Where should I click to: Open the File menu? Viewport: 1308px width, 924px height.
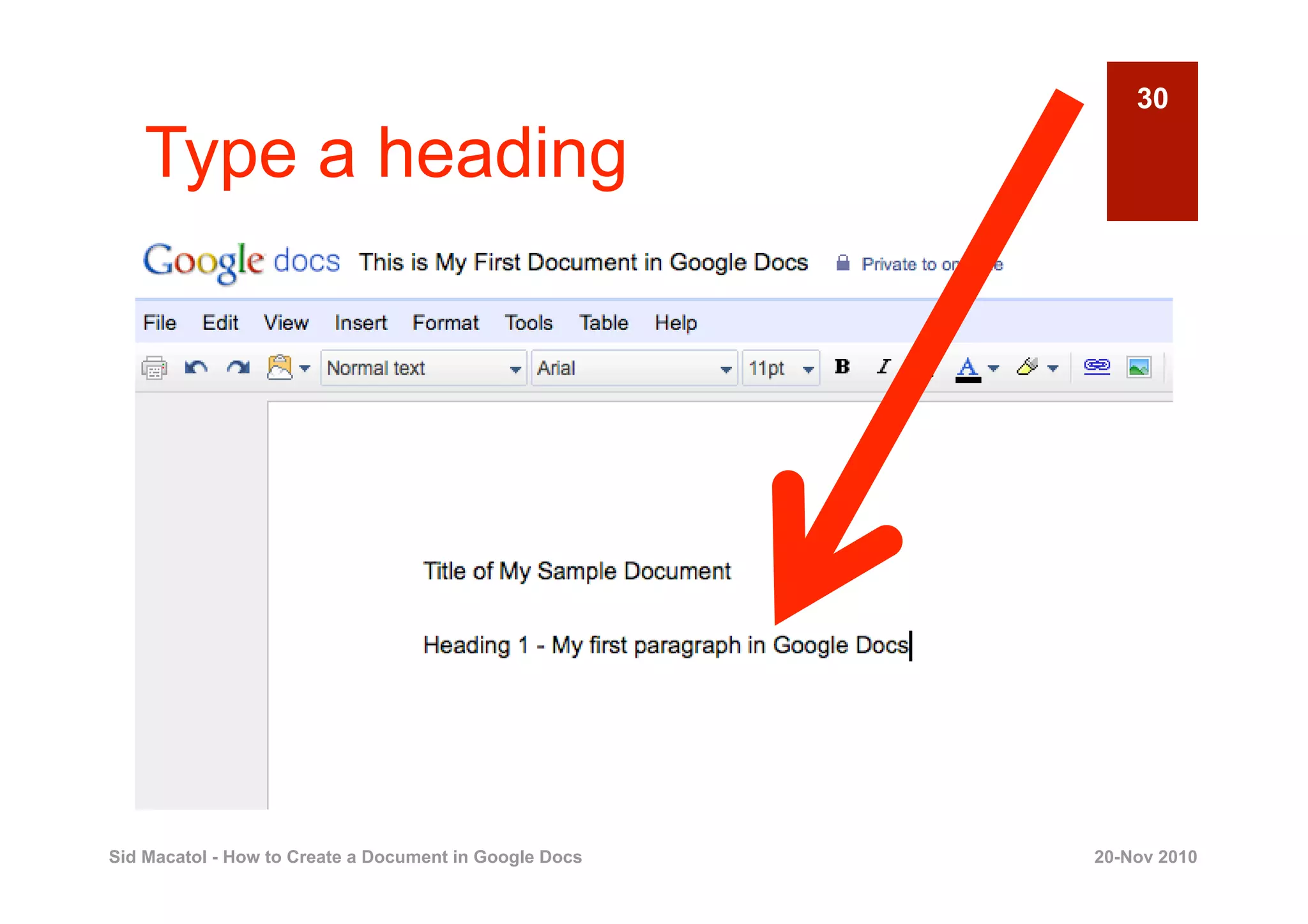point(160,322)
